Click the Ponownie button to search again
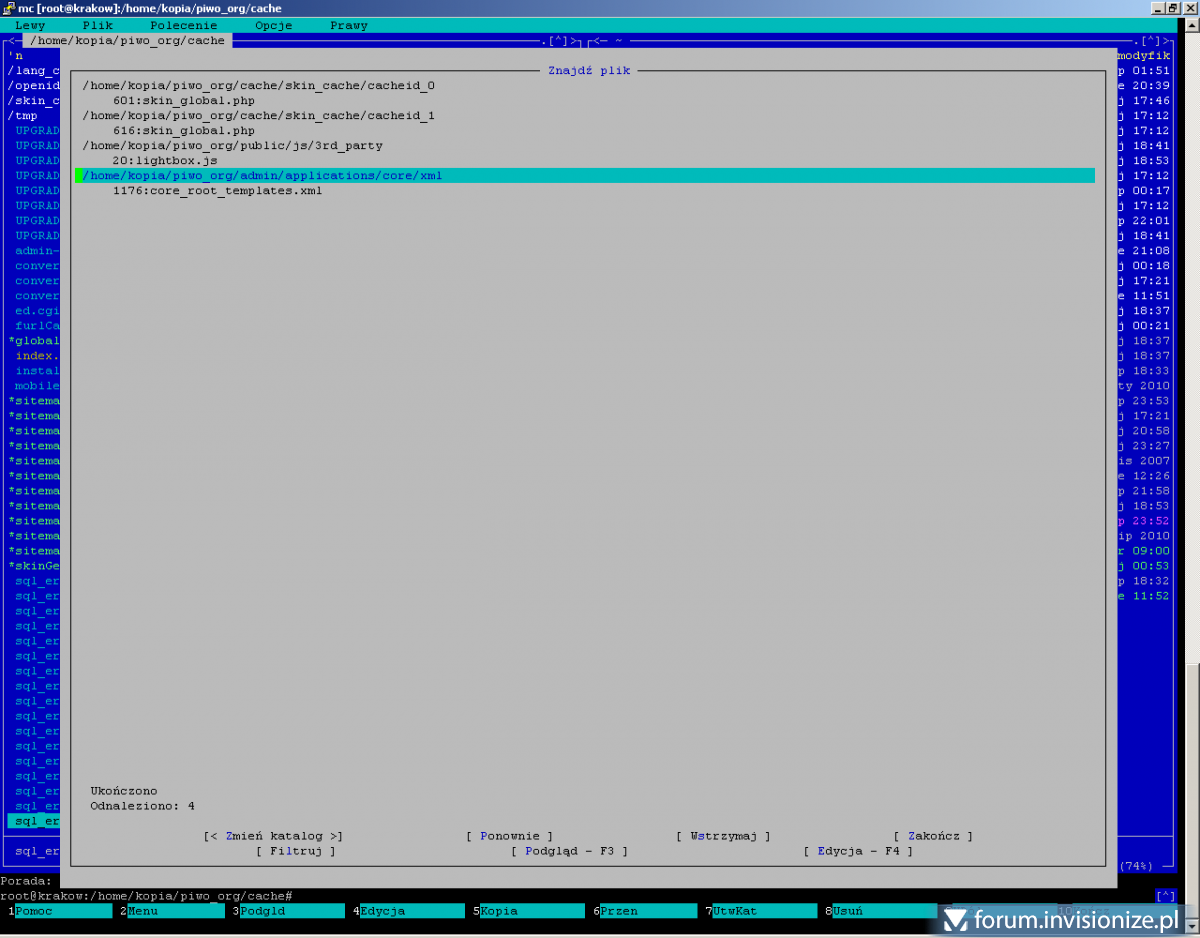This screenshot has width=1200, height=938. (509, 836)
